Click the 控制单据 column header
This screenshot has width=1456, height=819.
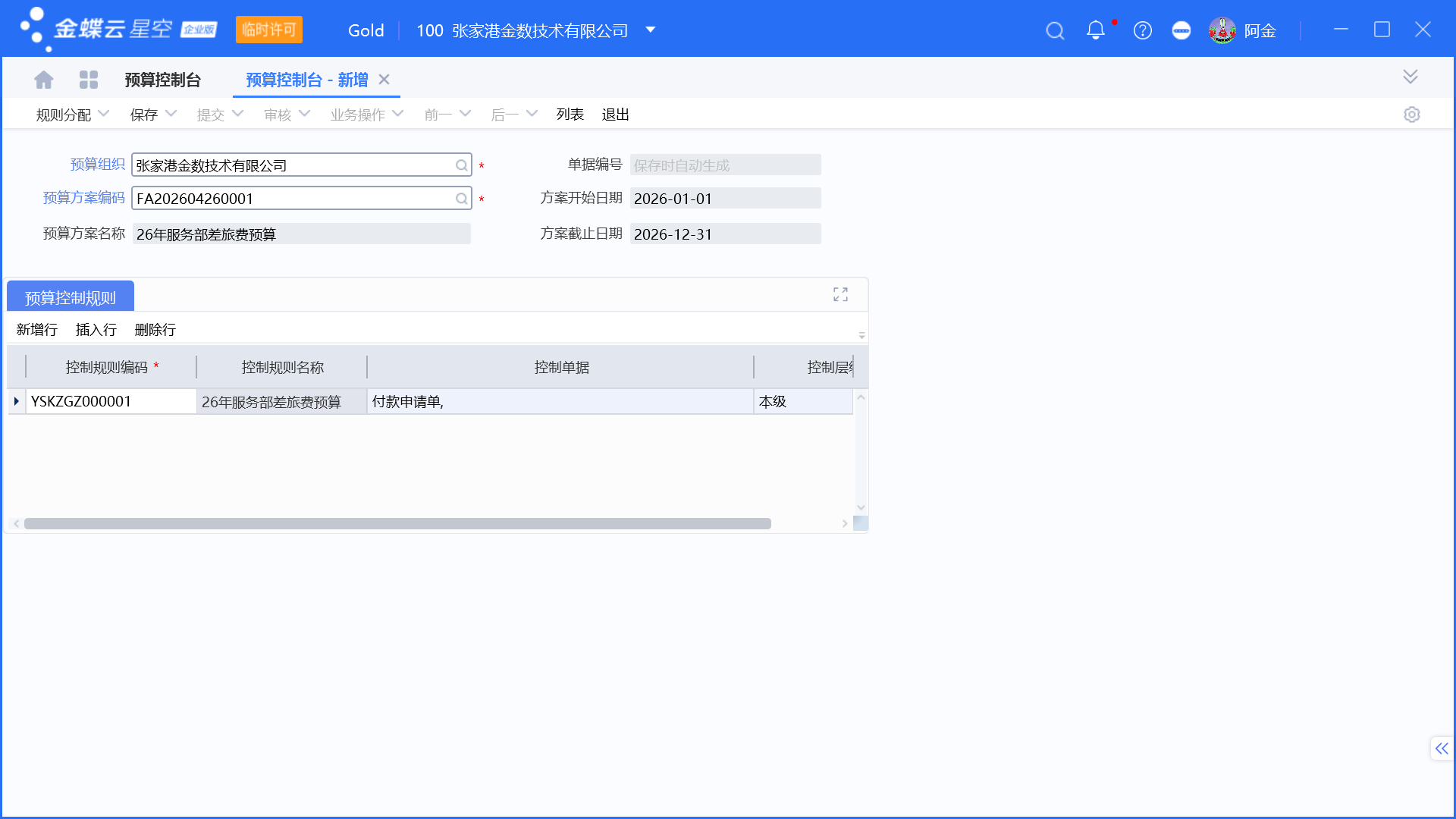[561, 367]
